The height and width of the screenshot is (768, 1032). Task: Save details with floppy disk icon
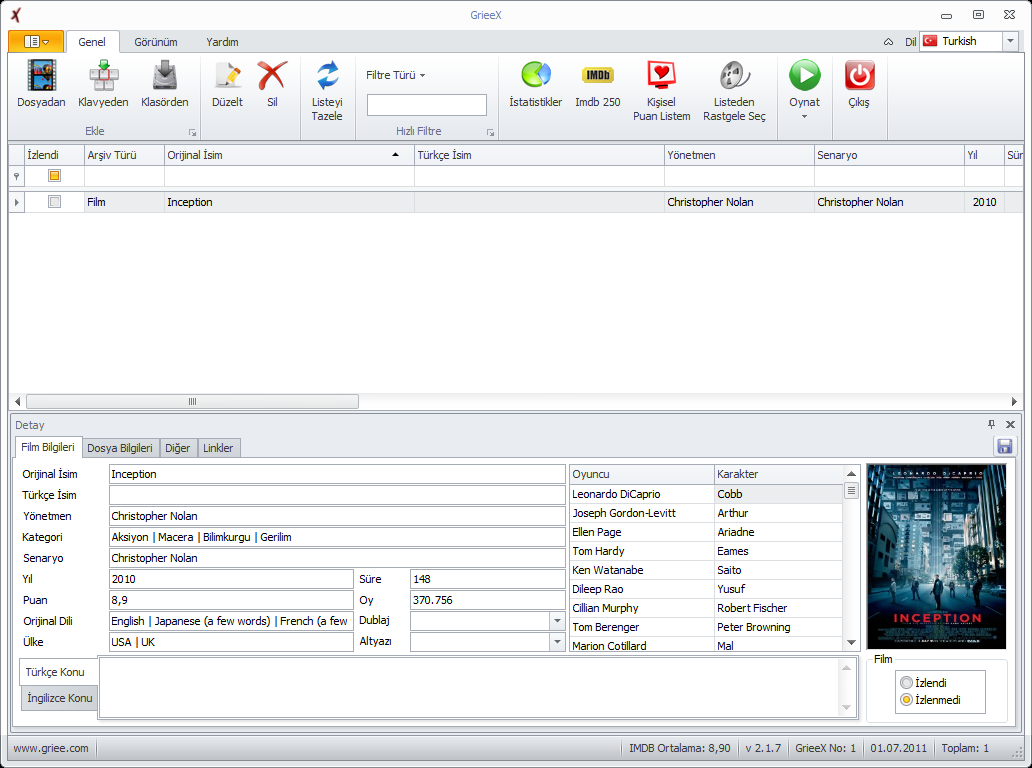click(1004, 446)
